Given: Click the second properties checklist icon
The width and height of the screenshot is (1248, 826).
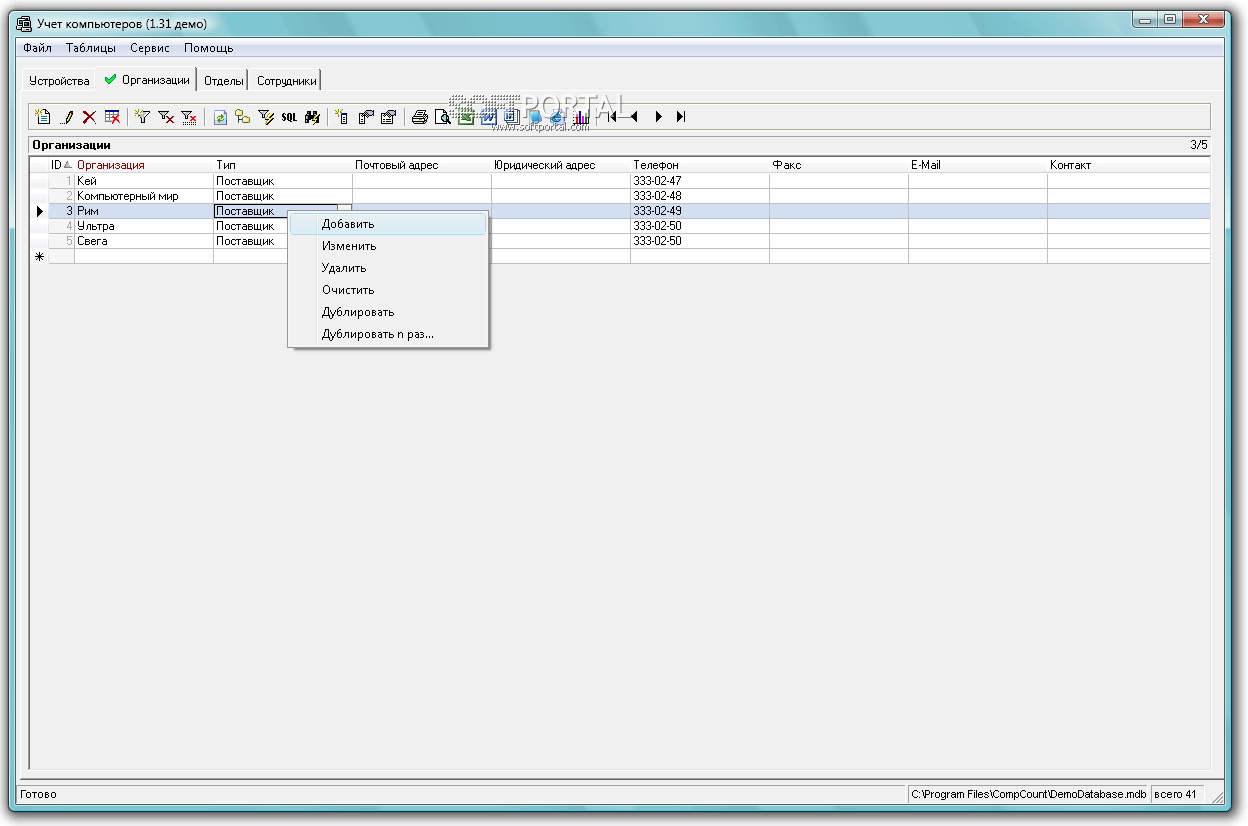Looking at the screenshot, I should 389,117.
